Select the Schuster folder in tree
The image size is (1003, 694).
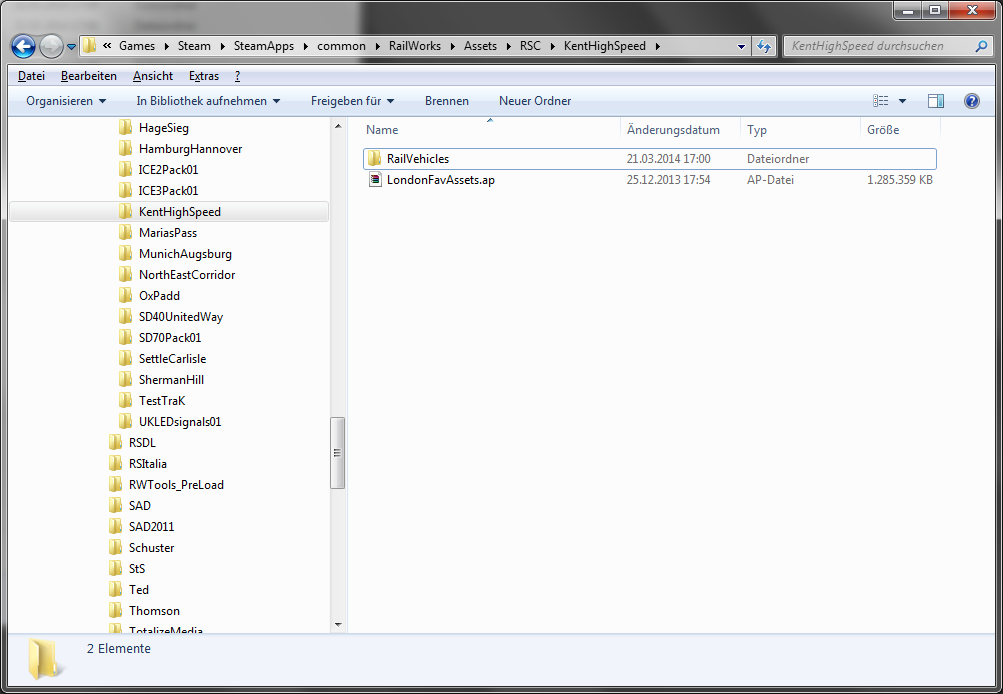pos(152,548)
